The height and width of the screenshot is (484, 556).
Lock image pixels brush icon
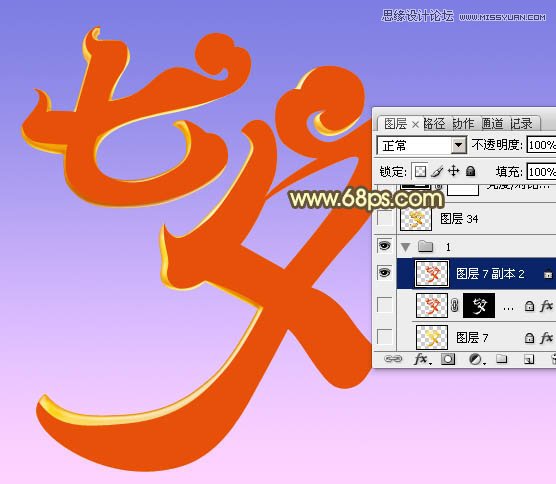click(x=437, y=172)
